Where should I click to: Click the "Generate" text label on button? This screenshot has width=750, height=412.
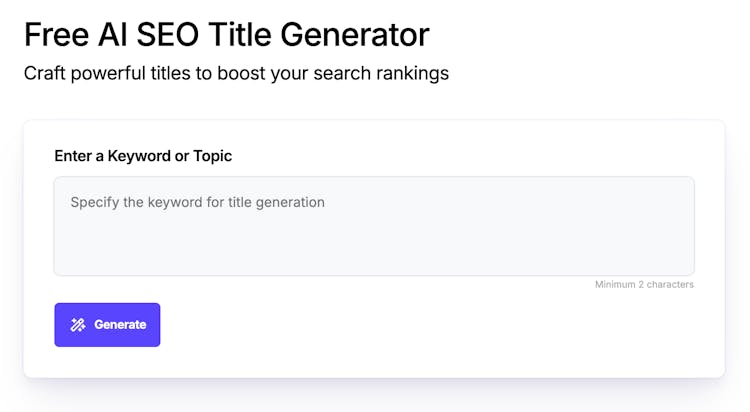coord(120,325)
